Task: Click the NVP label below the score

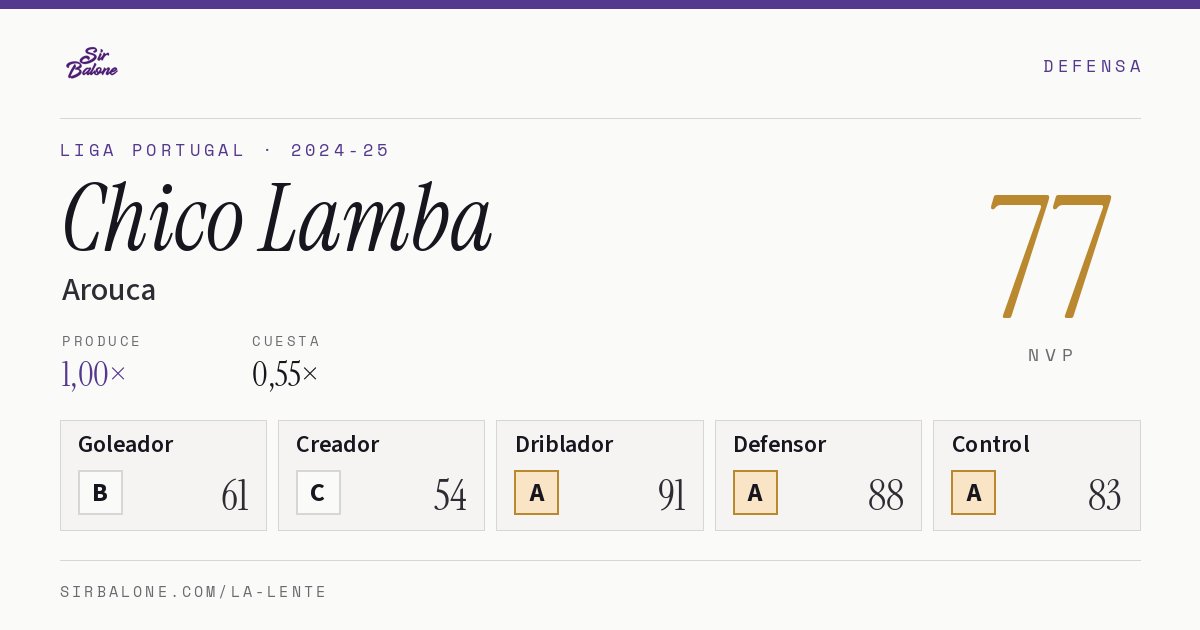Action: (x=1051, y=355)
